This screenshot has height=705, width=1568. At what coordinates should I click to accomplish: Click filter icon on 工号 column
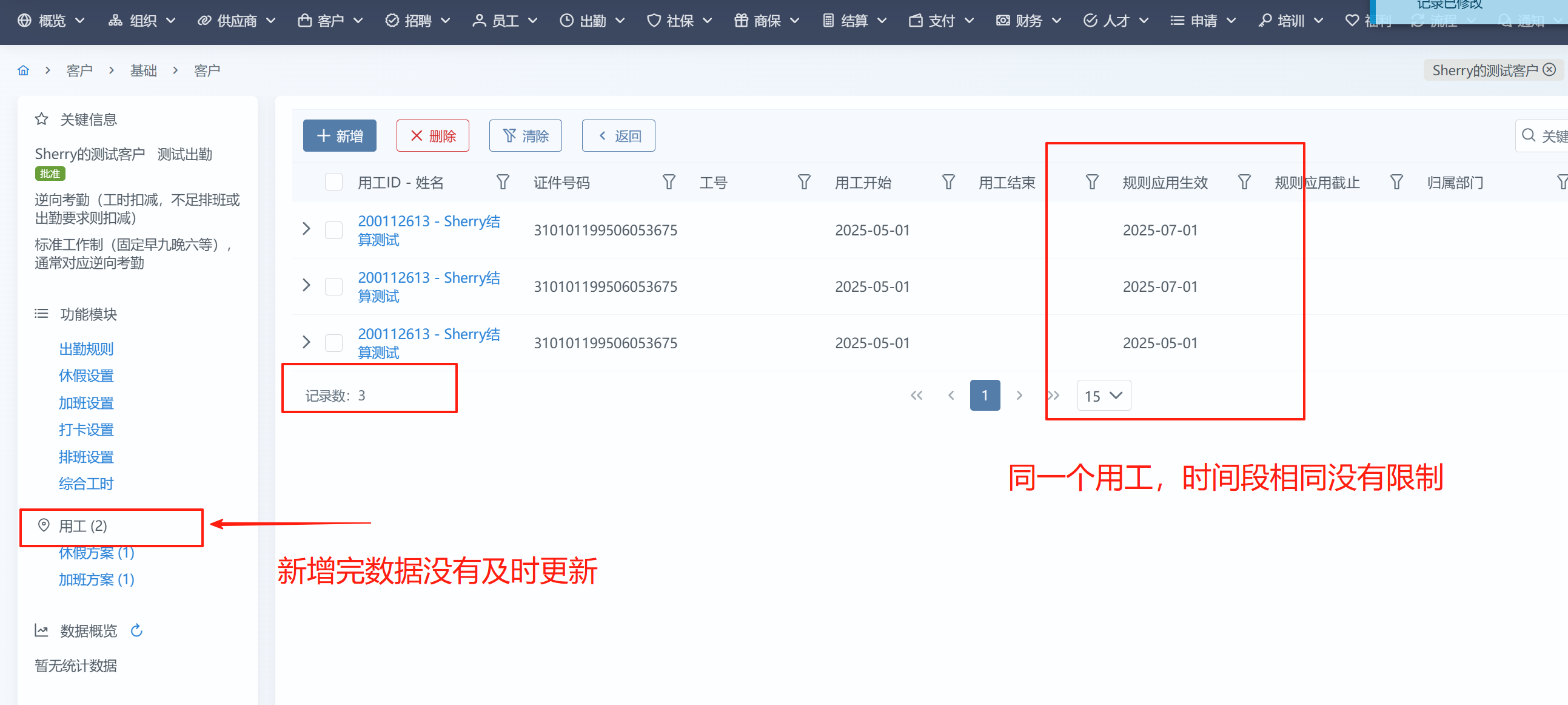(803, 182)
